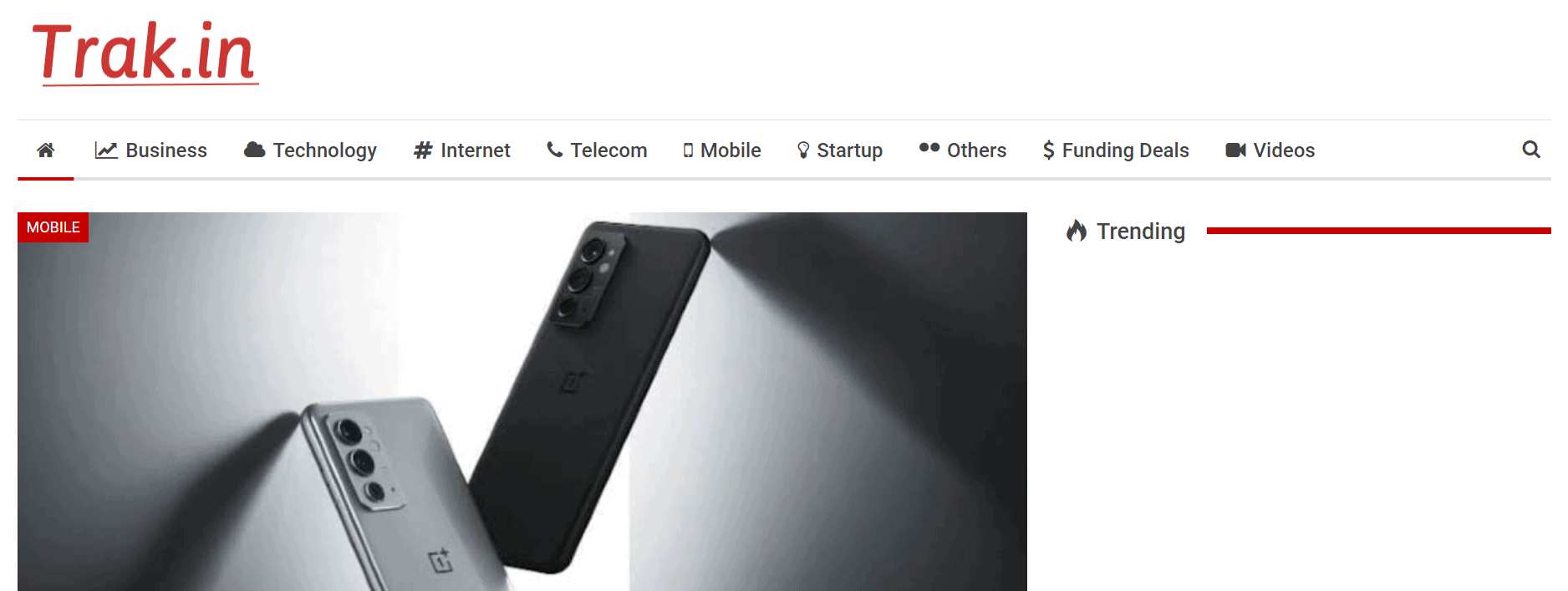
Task: Click the home icon in navigation
Action: pyautogui.click(x=46, y=150)
